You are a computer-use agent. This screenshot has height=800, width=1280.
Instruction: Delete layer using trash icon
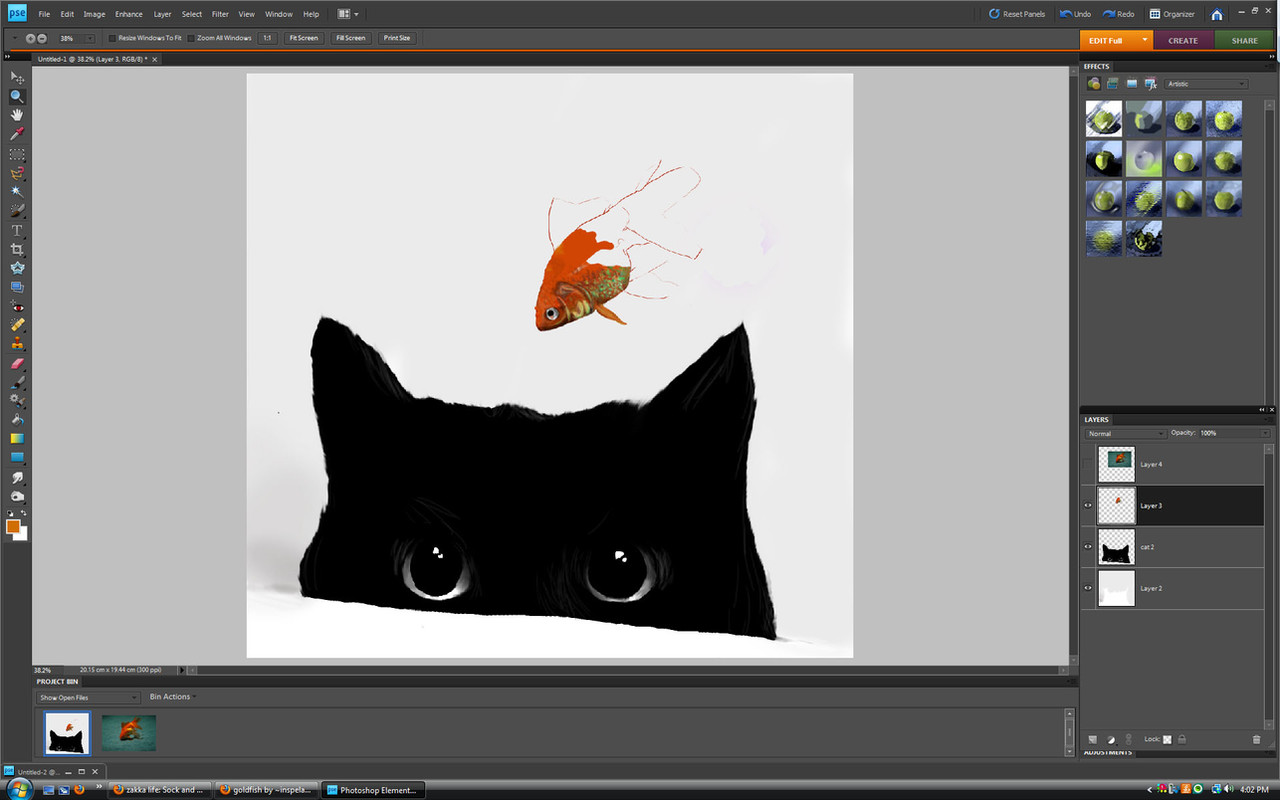(1257, 739)
